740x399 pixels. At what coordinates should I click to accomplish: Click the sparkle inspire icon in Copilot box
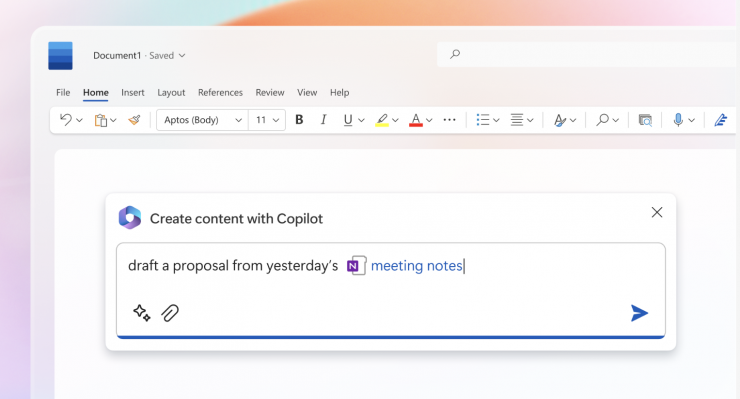142,313
